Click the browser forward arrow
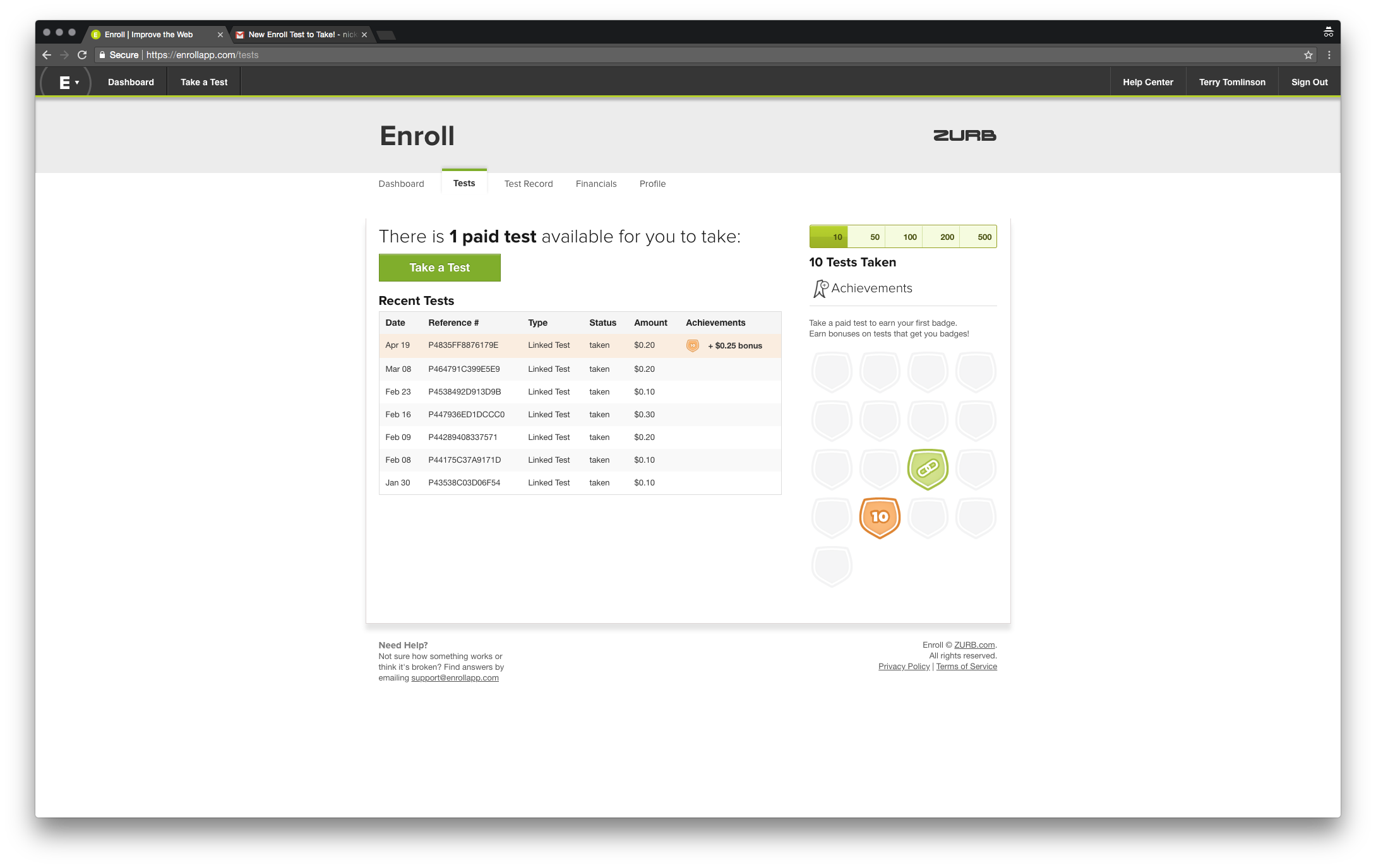The height and width of the screenshot is (868, 1376). (x=64, y=55)
